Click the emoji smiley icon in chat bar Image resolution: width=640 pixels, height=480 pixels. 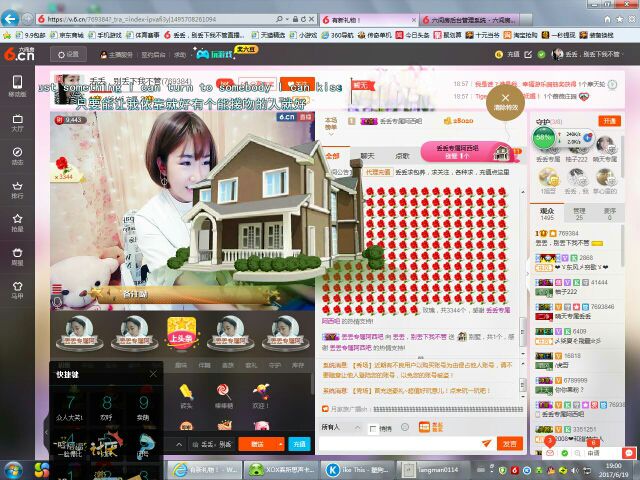[x=404, y=427]
